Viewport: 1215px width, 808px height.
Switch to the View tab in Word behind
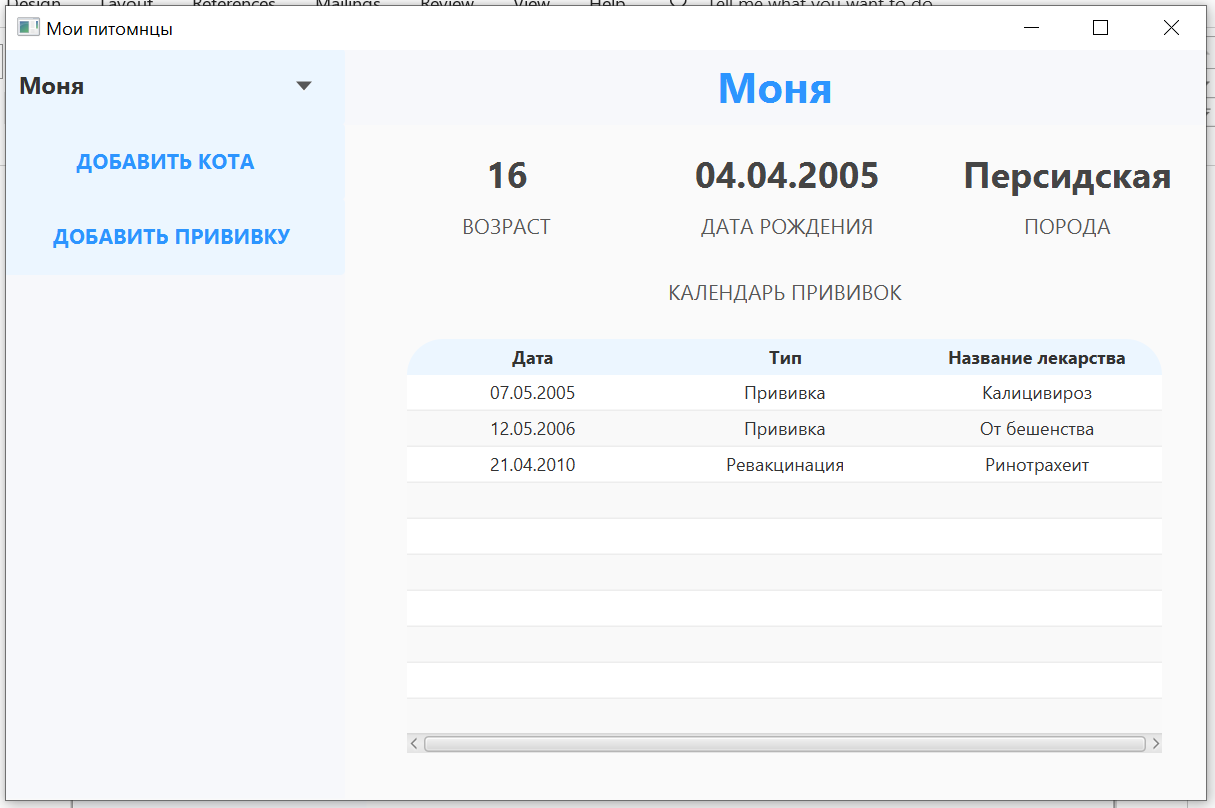point(531,4)
